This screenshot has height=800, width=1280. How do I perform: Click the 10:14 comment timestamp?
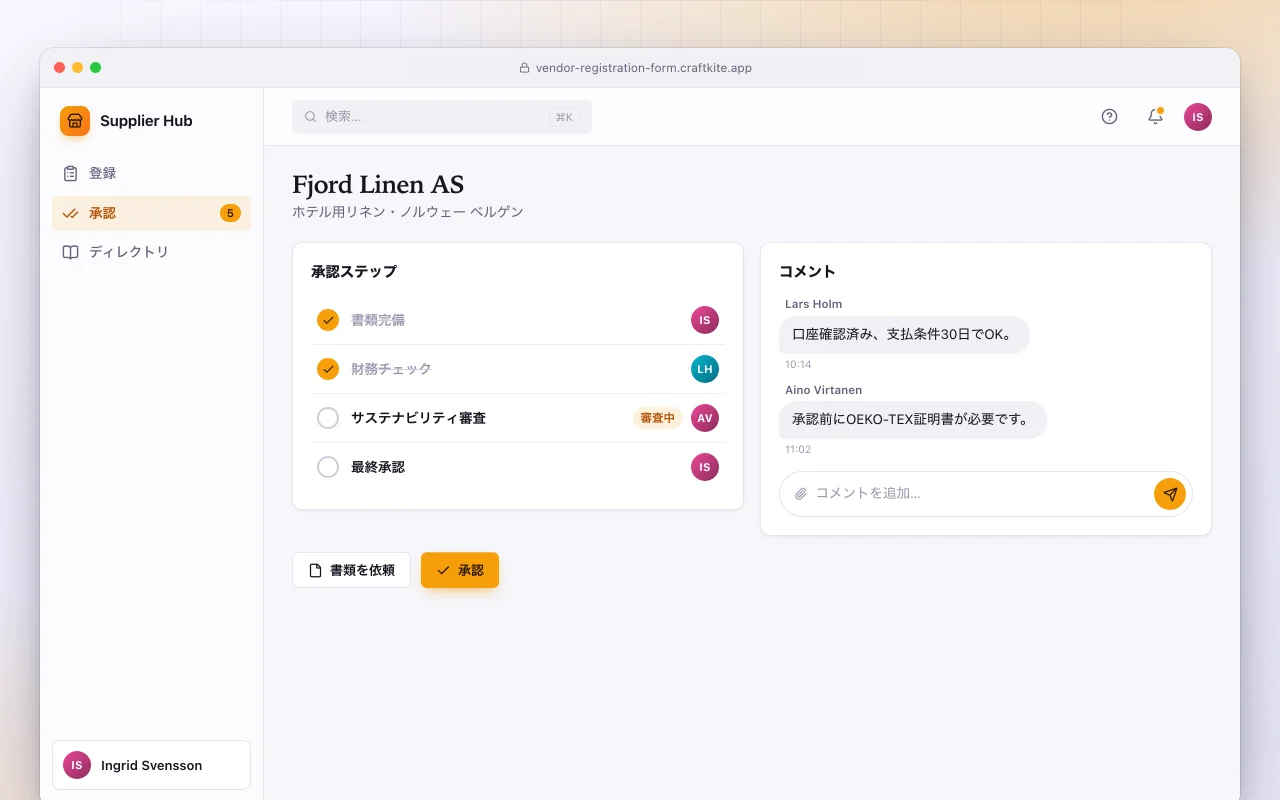pos(798,365)
